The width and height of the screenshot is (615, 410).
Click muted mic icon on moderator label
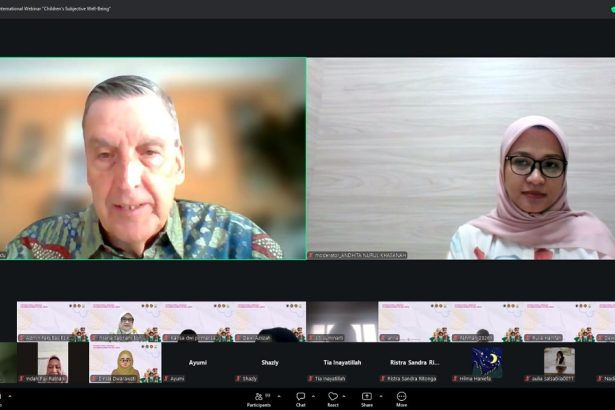(311, 255)
